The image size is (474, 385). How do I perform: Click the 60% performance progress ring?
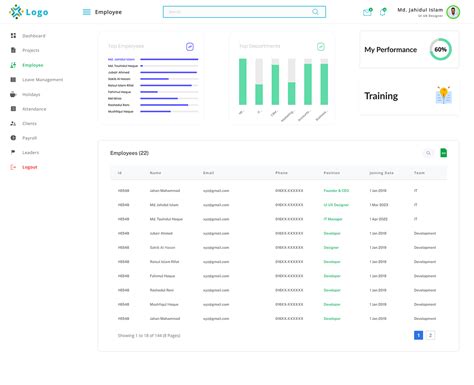(440, 50)
